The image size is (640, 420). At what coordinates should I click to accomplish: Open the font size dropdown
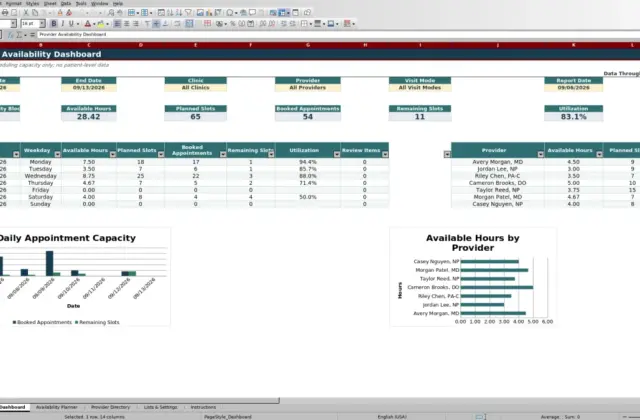42,24
